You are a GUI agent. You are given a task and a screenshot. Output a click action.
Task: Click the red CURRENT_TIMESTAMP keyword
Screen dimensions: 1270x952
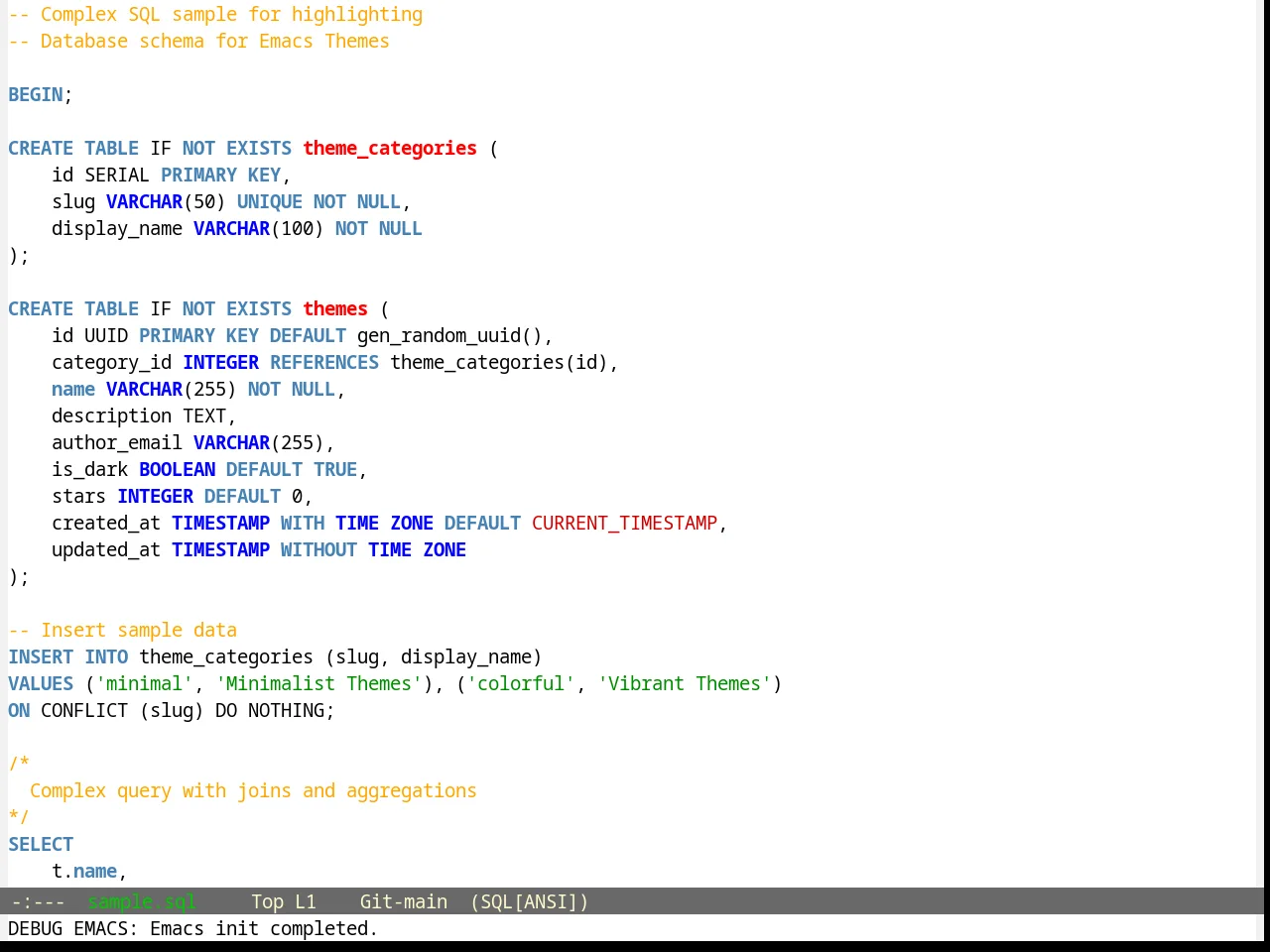[624, 523]
